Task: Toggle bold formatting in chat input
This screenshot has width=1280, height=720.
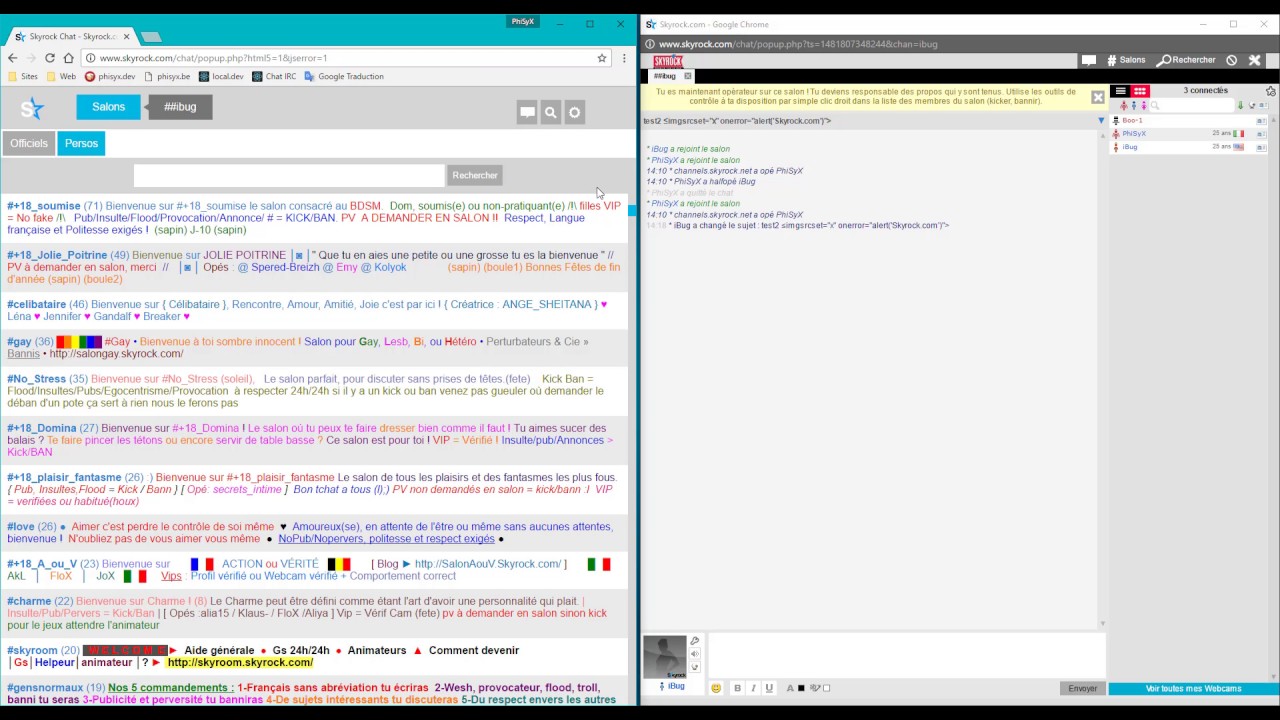Action: click(x=737, y=688)
